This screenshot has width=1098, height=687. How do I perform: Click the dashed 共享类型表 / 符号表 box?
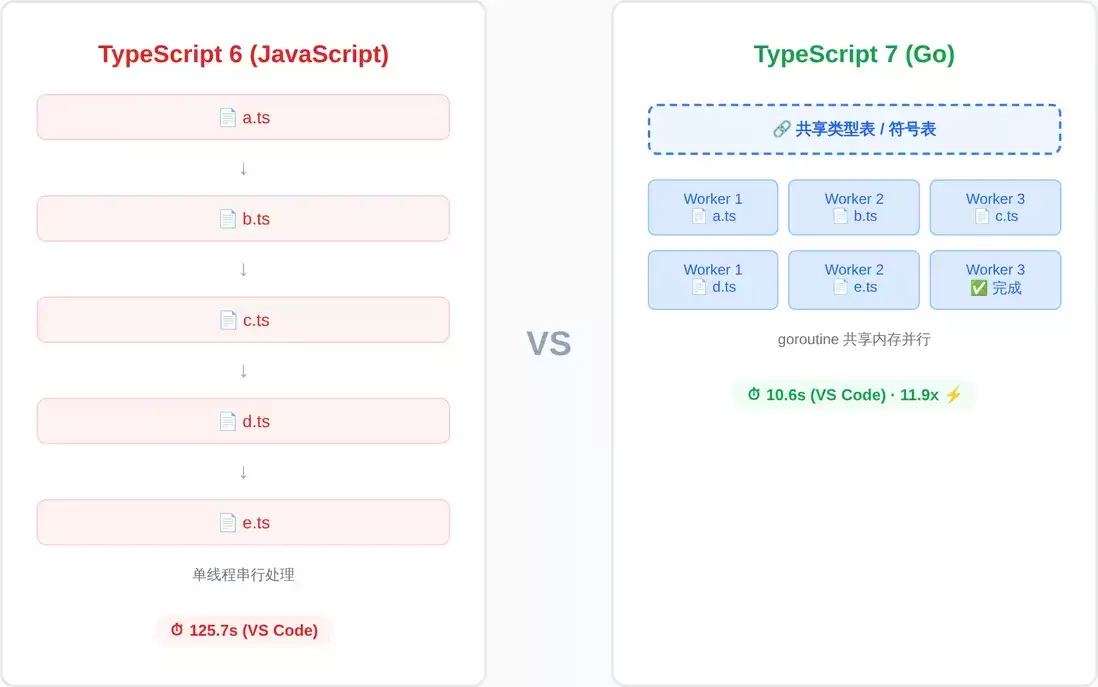click(854, 130)
